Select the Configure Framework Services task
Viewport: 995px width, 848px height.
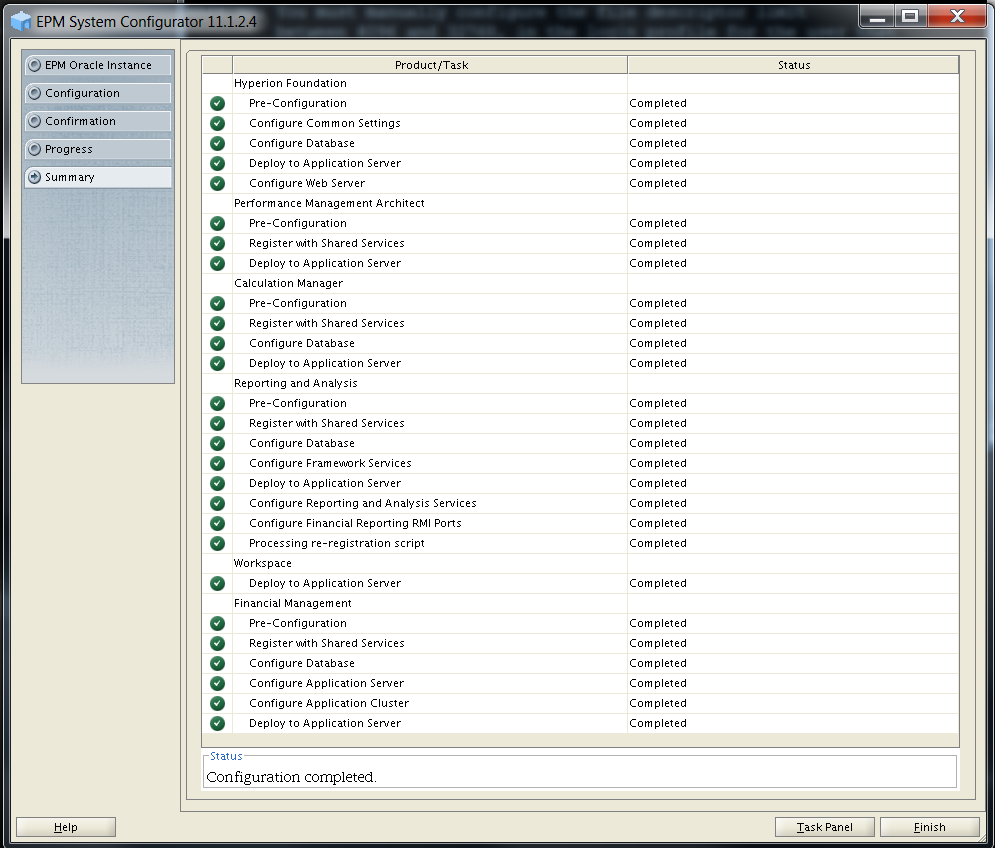(x=330, y=463)
